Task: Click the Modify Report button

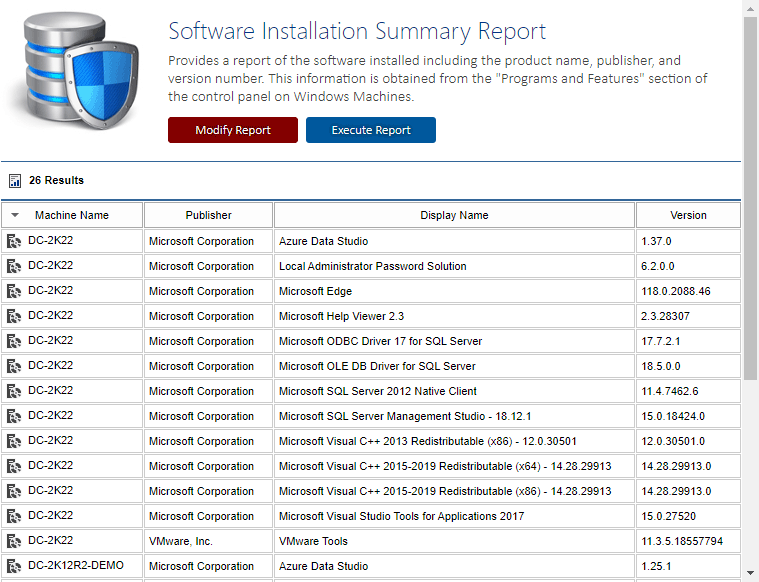Action: coord(233,130)
